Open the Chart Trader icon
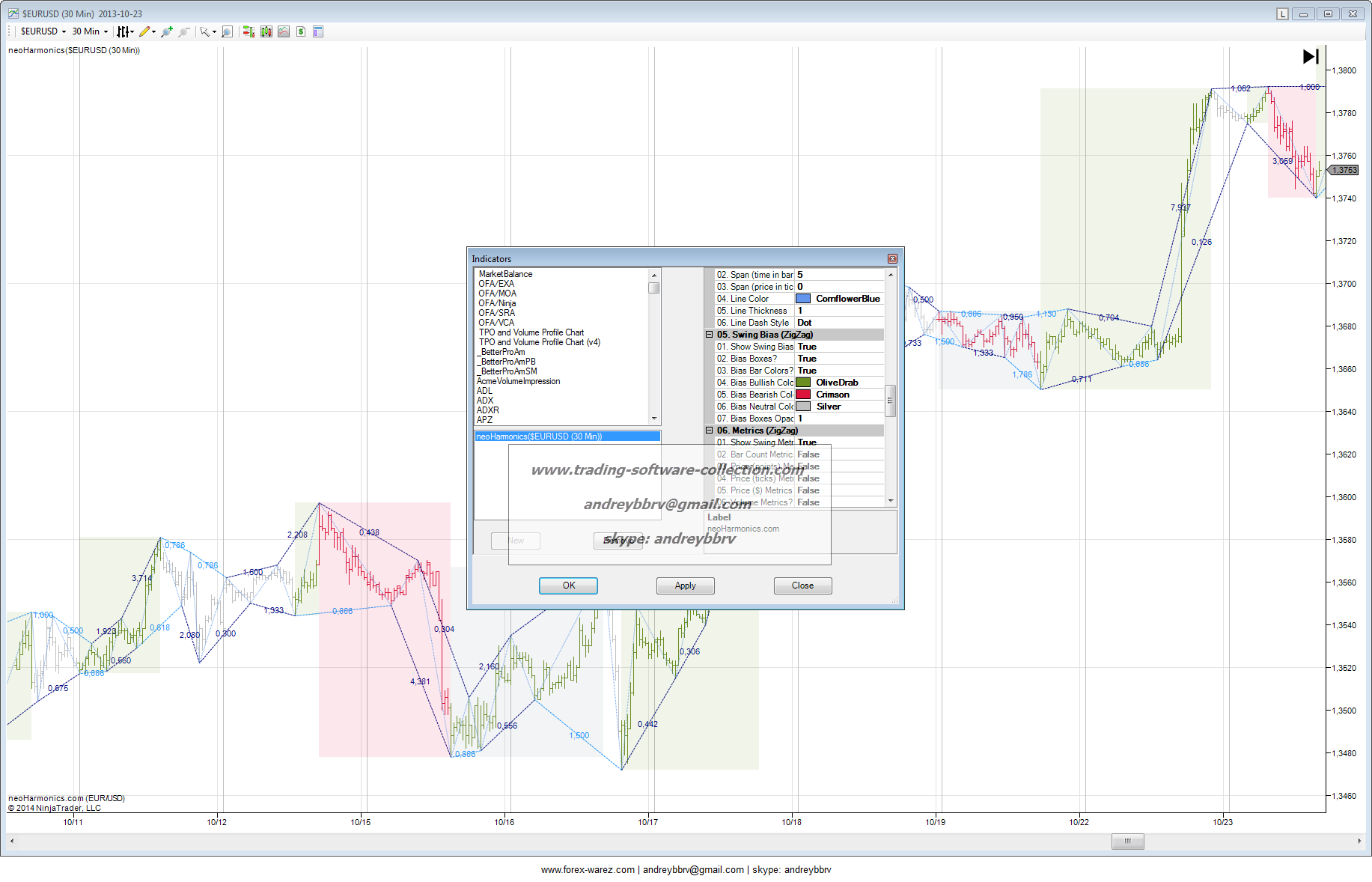 pos(248,31)
